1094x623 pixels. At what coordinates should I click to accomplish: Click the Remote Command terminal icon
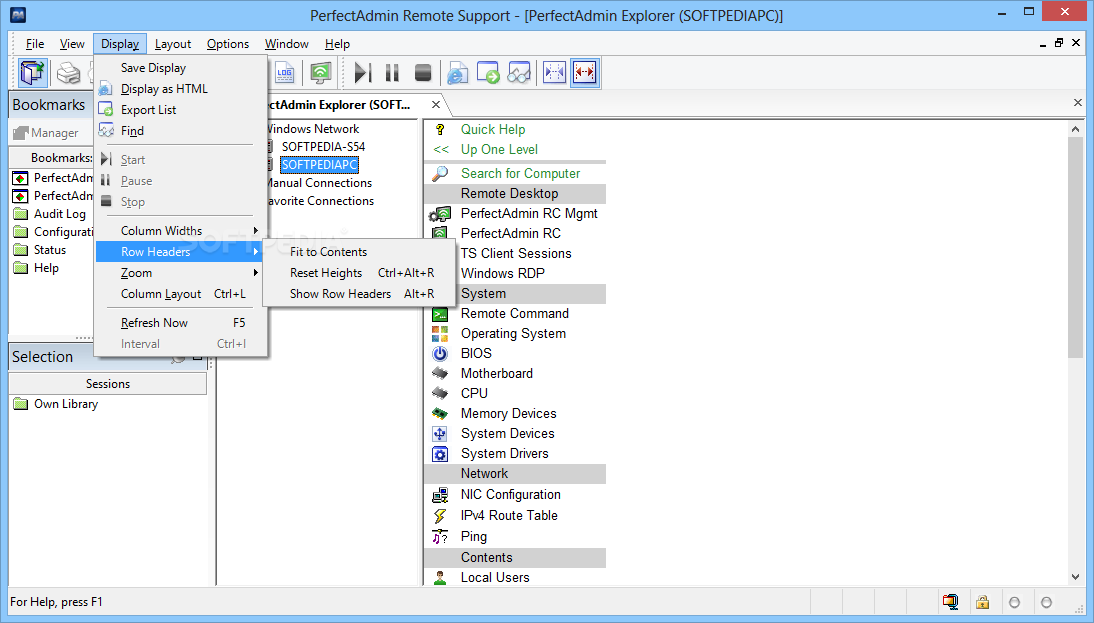coord(440,314)
